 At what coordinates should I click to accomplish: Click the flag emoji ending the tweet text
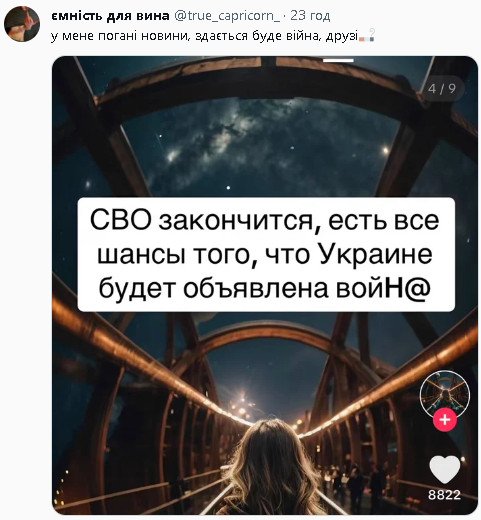[x=363, y=37]
